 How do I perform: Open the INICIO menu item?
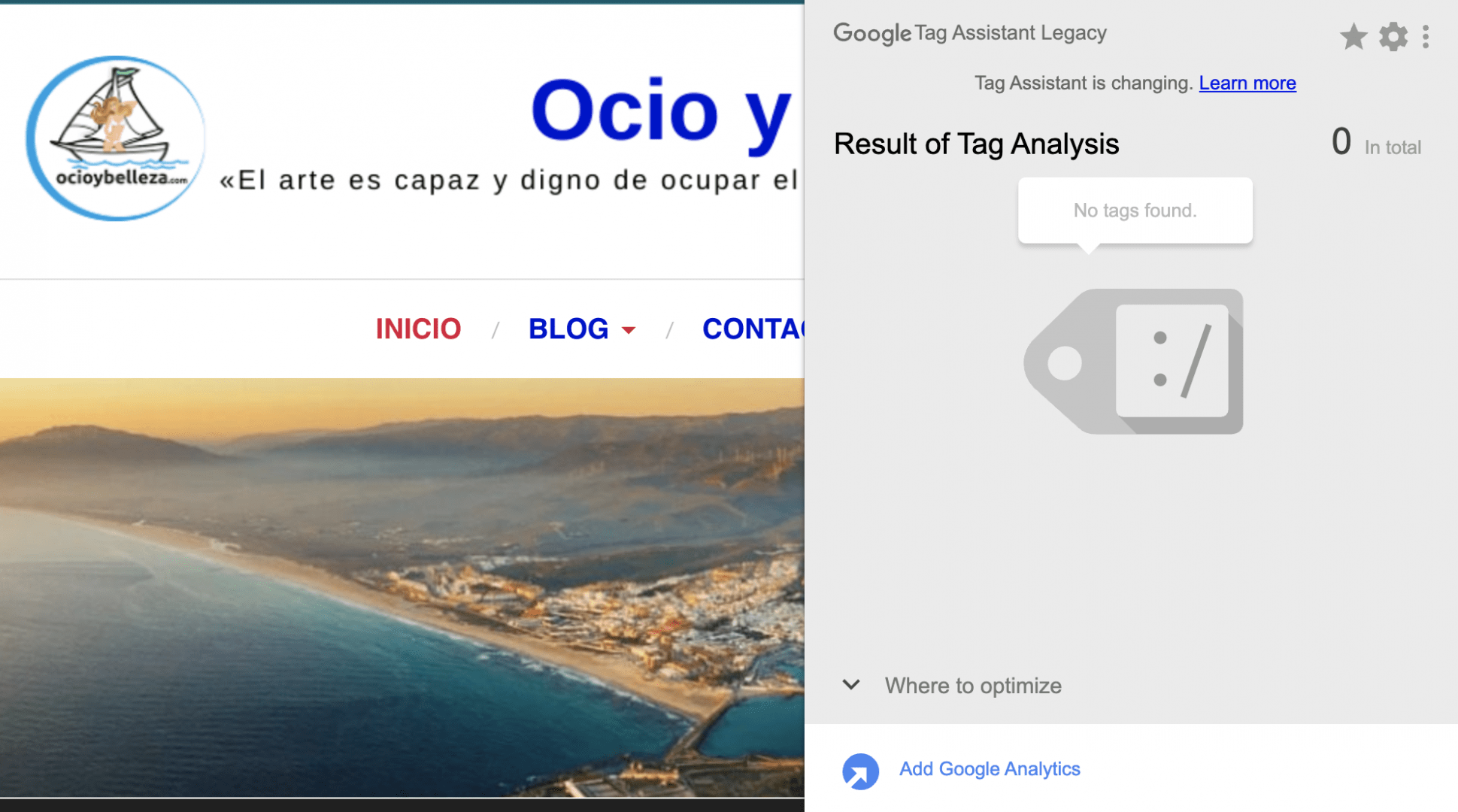pos(418,329)
